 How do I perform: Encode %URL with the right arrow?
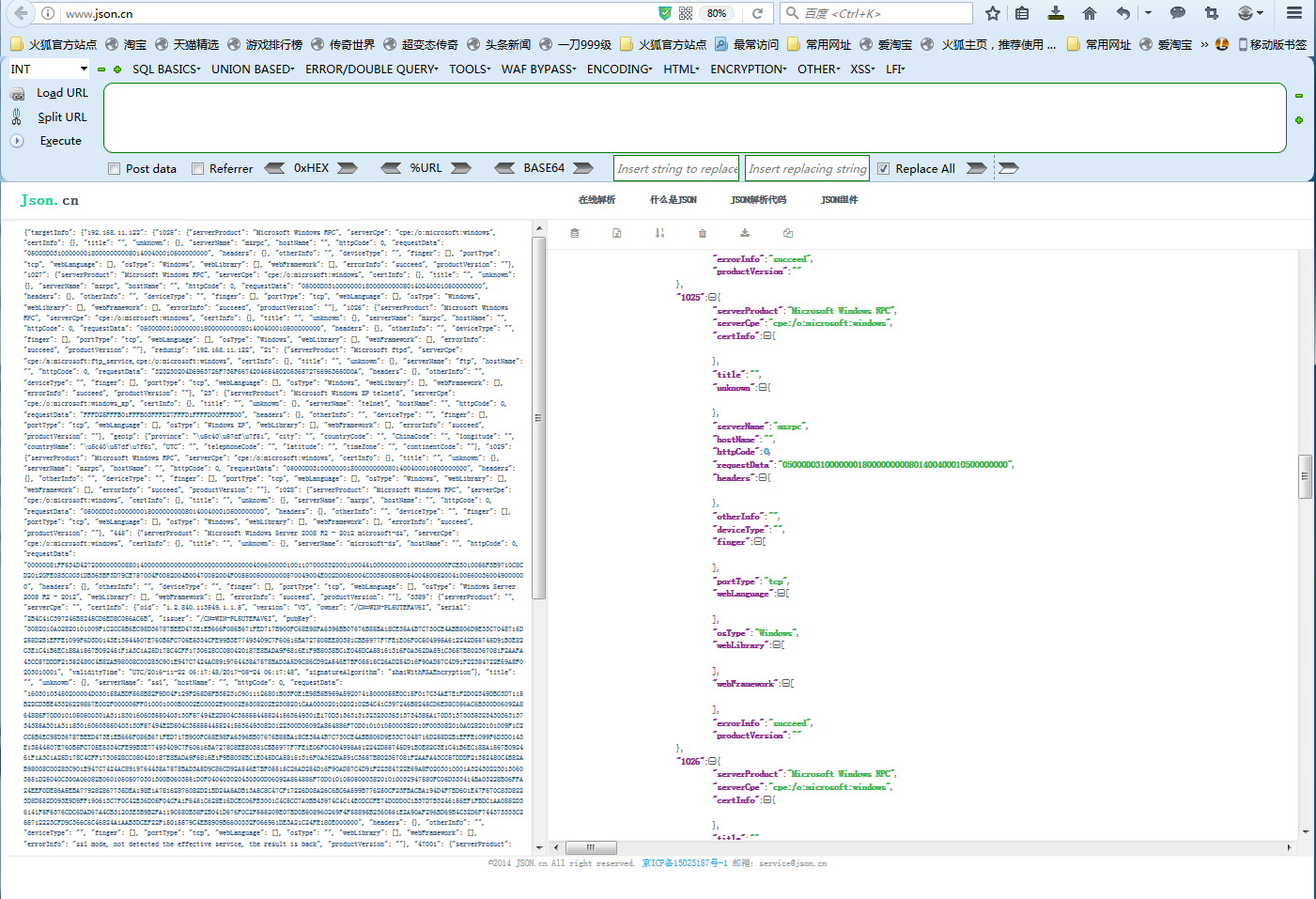coord(460,168)
